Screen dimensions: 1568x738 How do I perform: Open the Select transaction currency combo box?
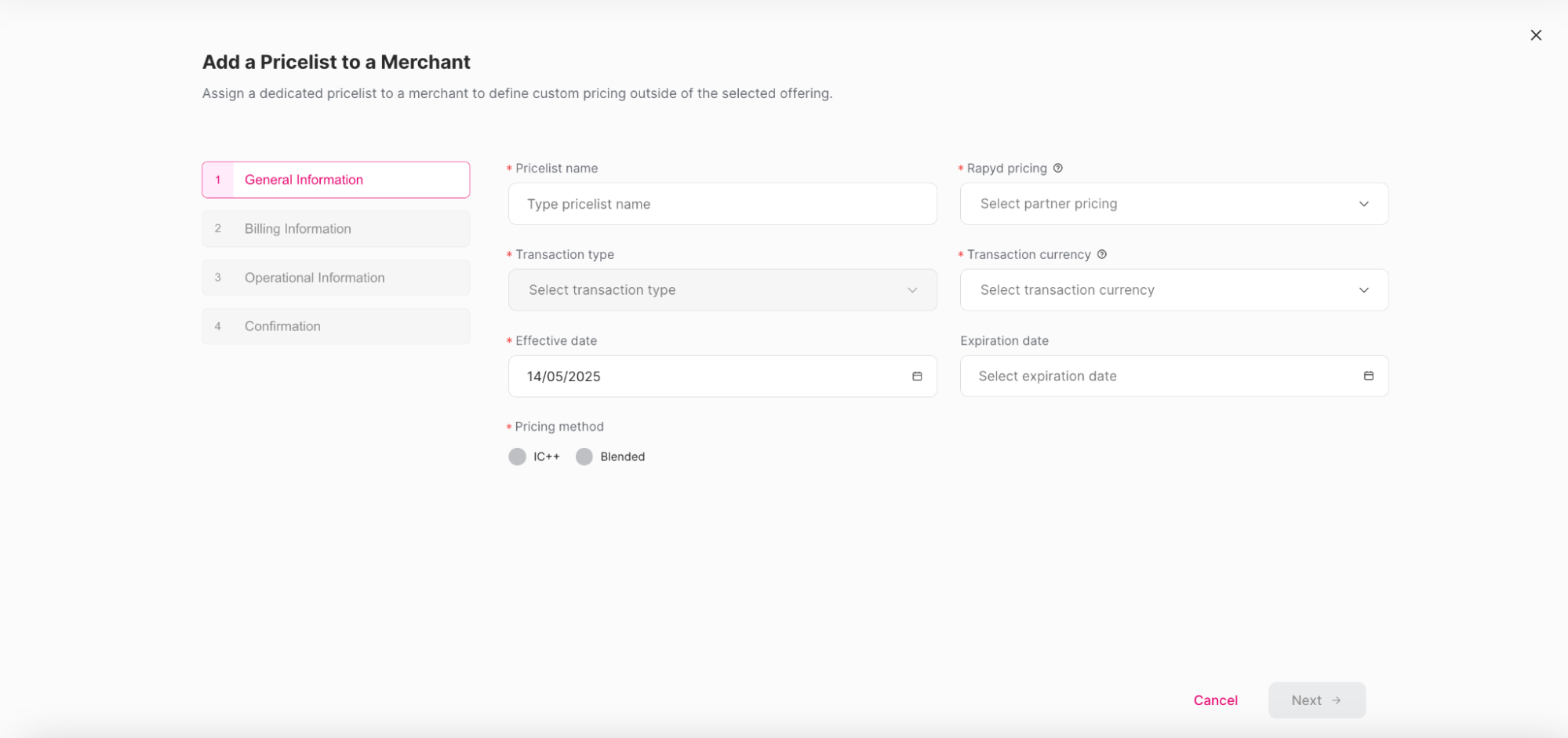pos(1174,290)
